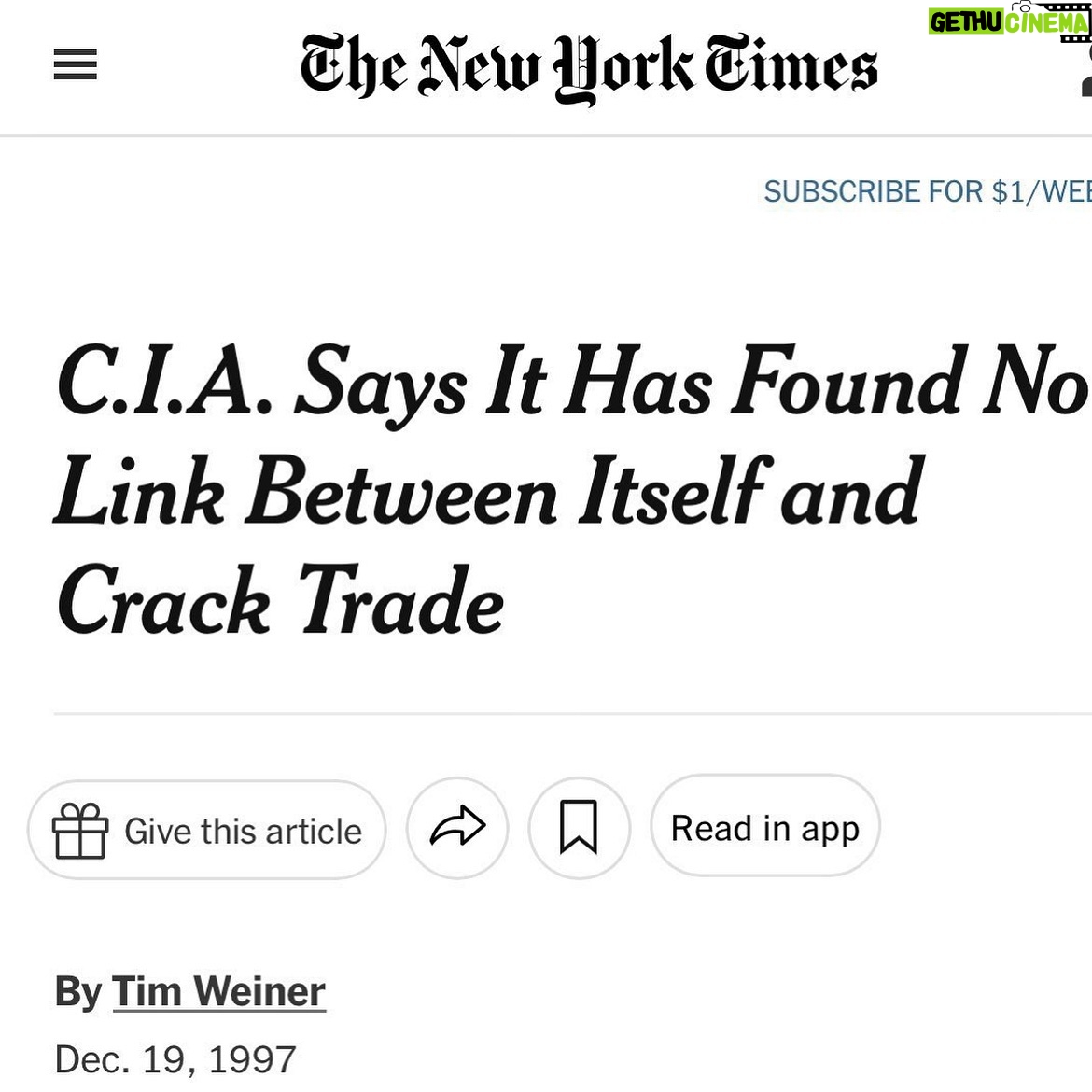This screenshot has width=1092, height=1092.
Task: Click the Dec. 19, 1997 publication date
Action: coord(175,1059)
